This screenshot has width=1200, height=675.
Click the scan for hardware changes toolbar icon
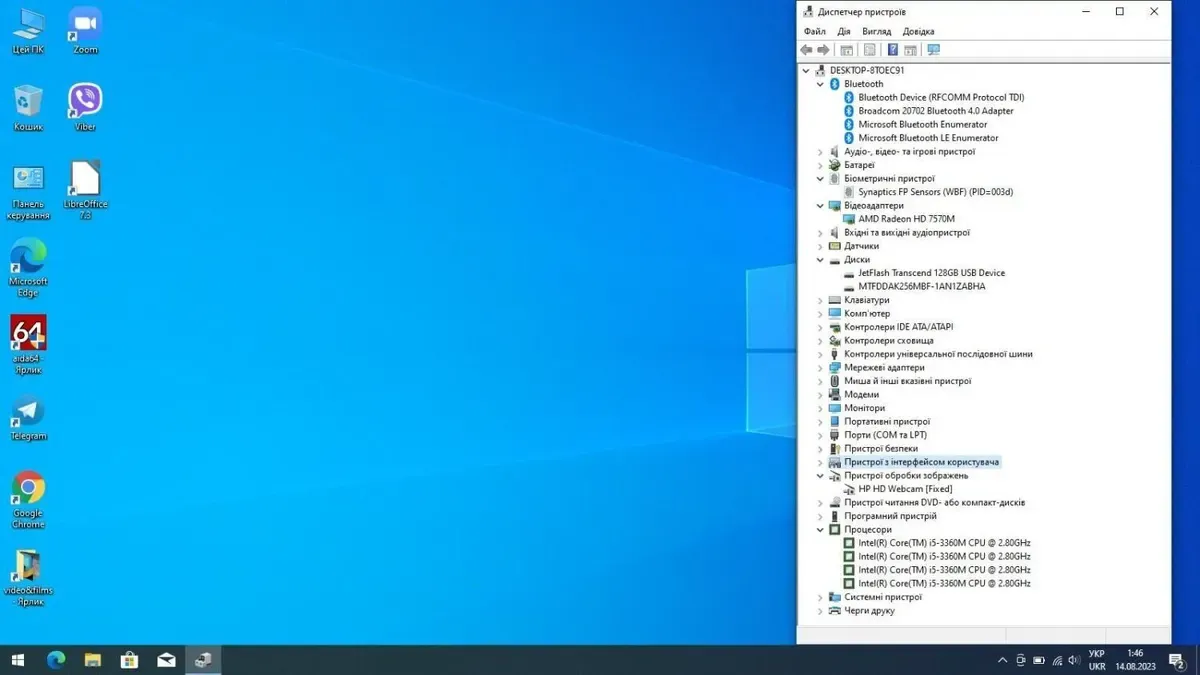[934, 50]
